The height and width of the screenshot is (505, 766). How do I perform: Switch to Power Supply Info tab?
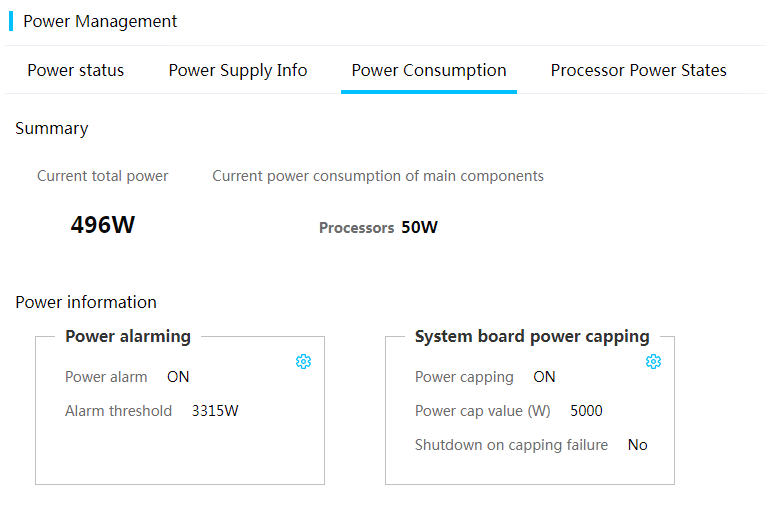238,70
